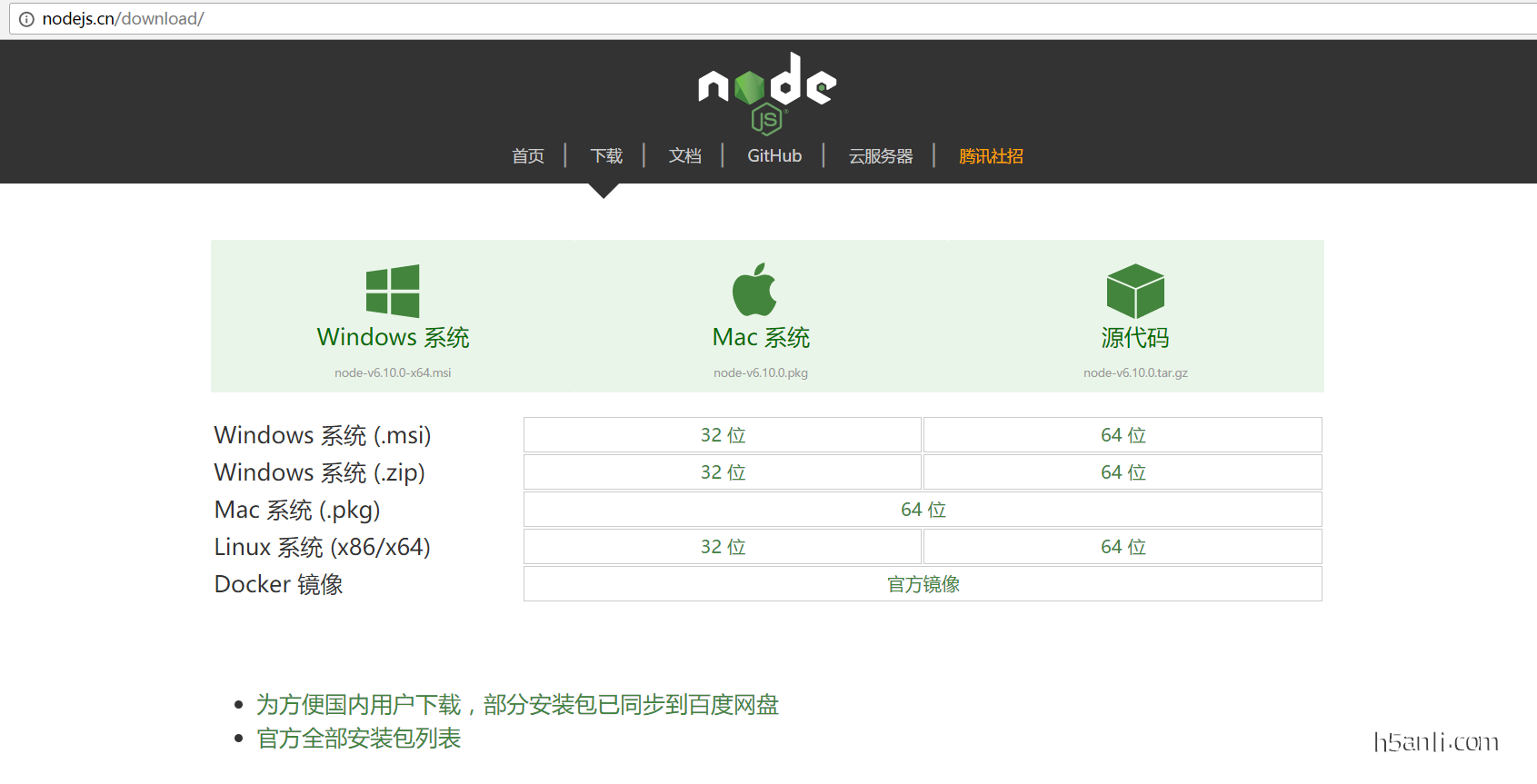Download node-v6.10.0.tar.gz file
This screenshot has height=784, width=1537.
coord(1135,372)
